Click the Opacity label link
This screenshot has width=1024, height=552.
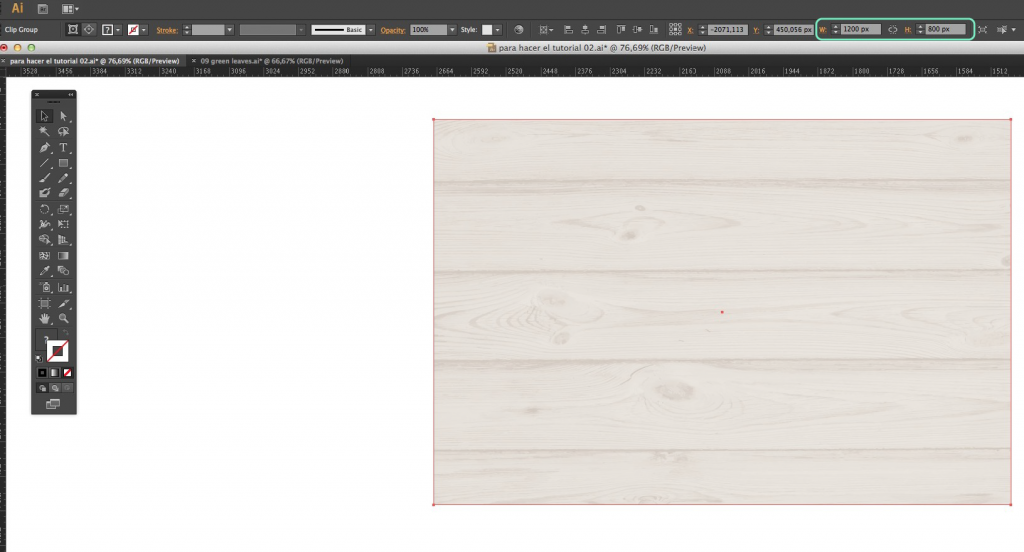393,30
